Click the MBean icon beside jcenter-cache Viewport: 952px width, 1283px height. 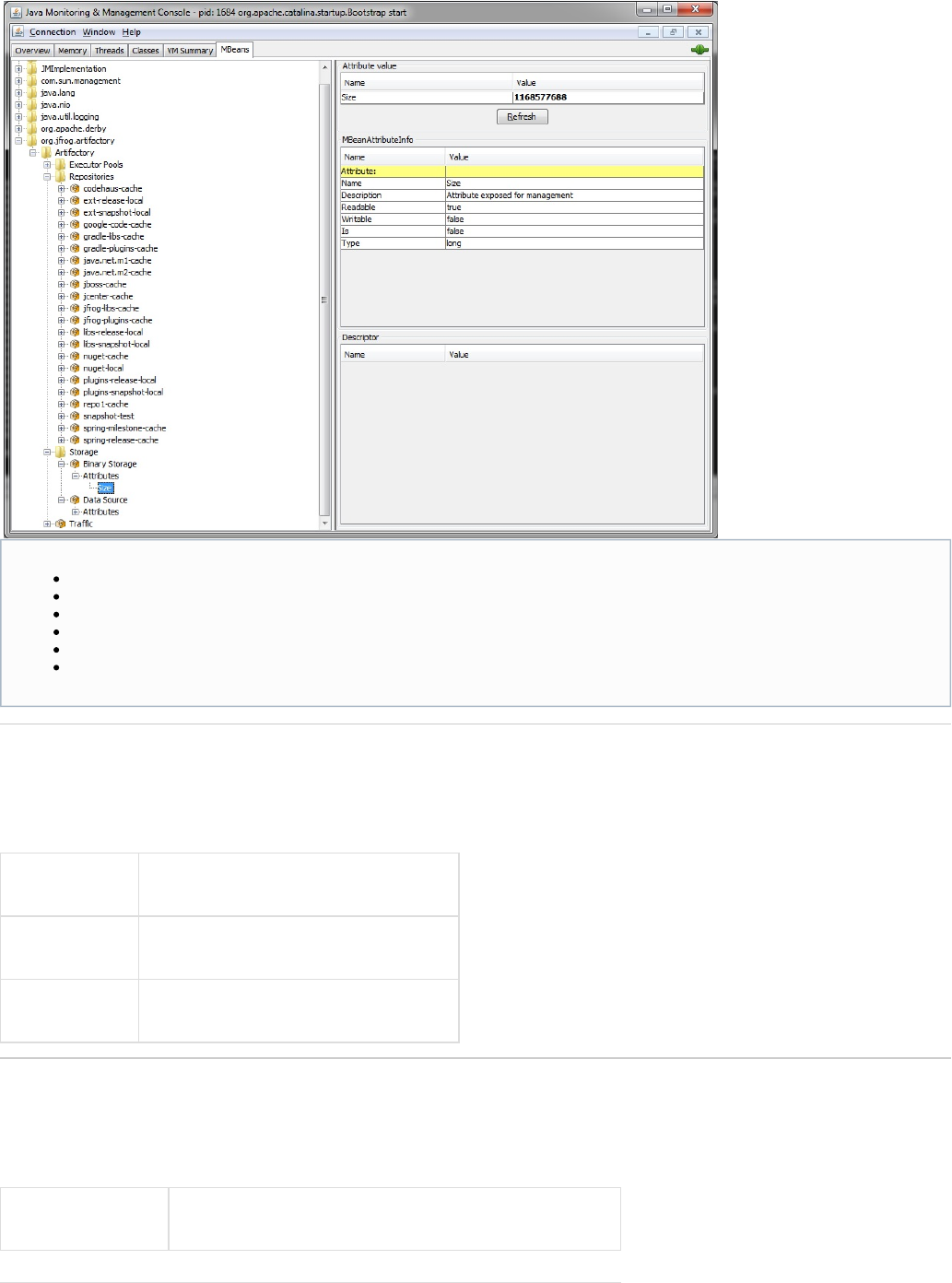pyautogui.click(x=75, y=296)
